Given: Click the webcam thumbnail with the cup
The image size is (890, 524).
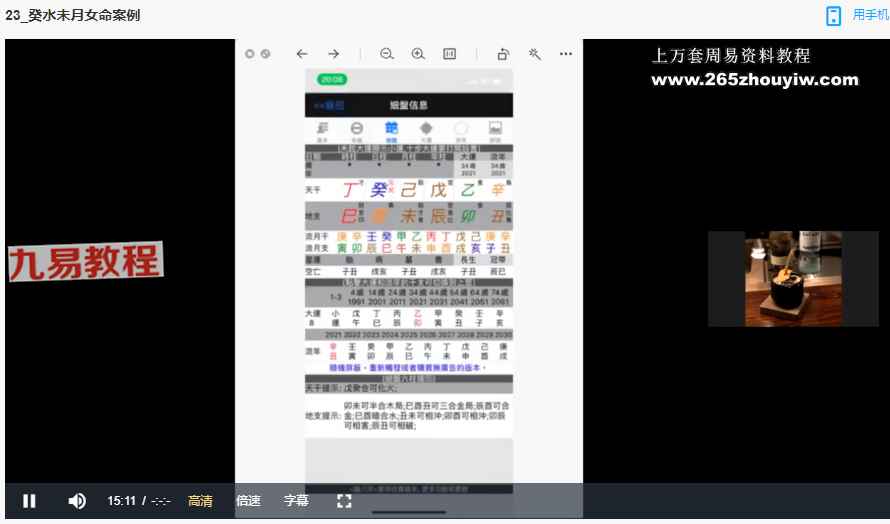Looking at the screenshot, I should coord(792,279).
